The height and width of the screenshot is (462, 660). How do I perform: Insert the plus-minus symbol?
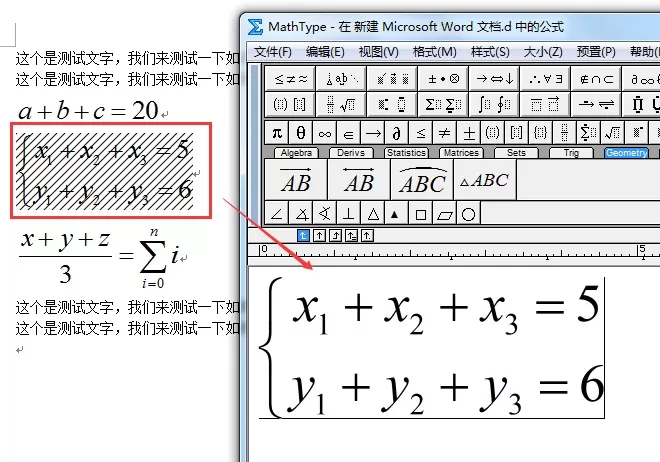(x=468, y=133)
